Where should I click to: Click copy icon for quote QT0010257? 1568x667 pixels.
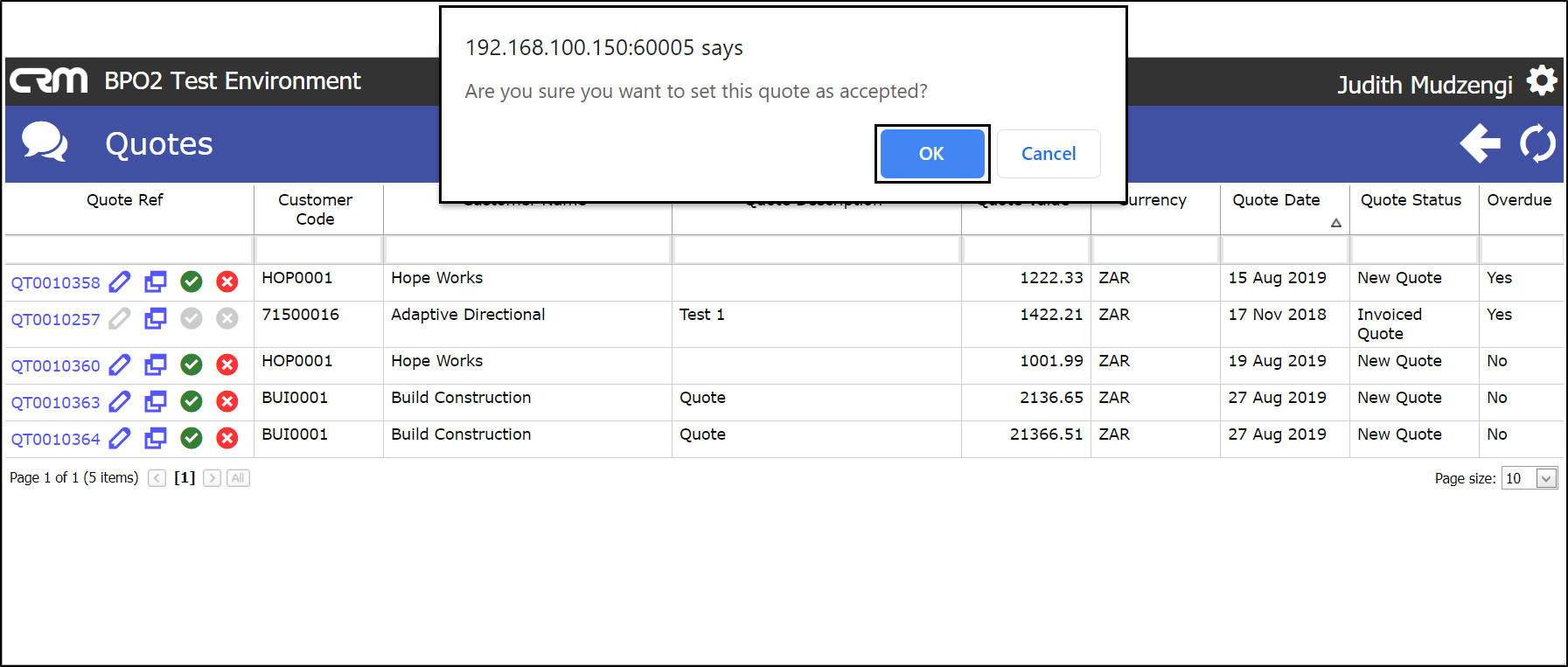156,318
